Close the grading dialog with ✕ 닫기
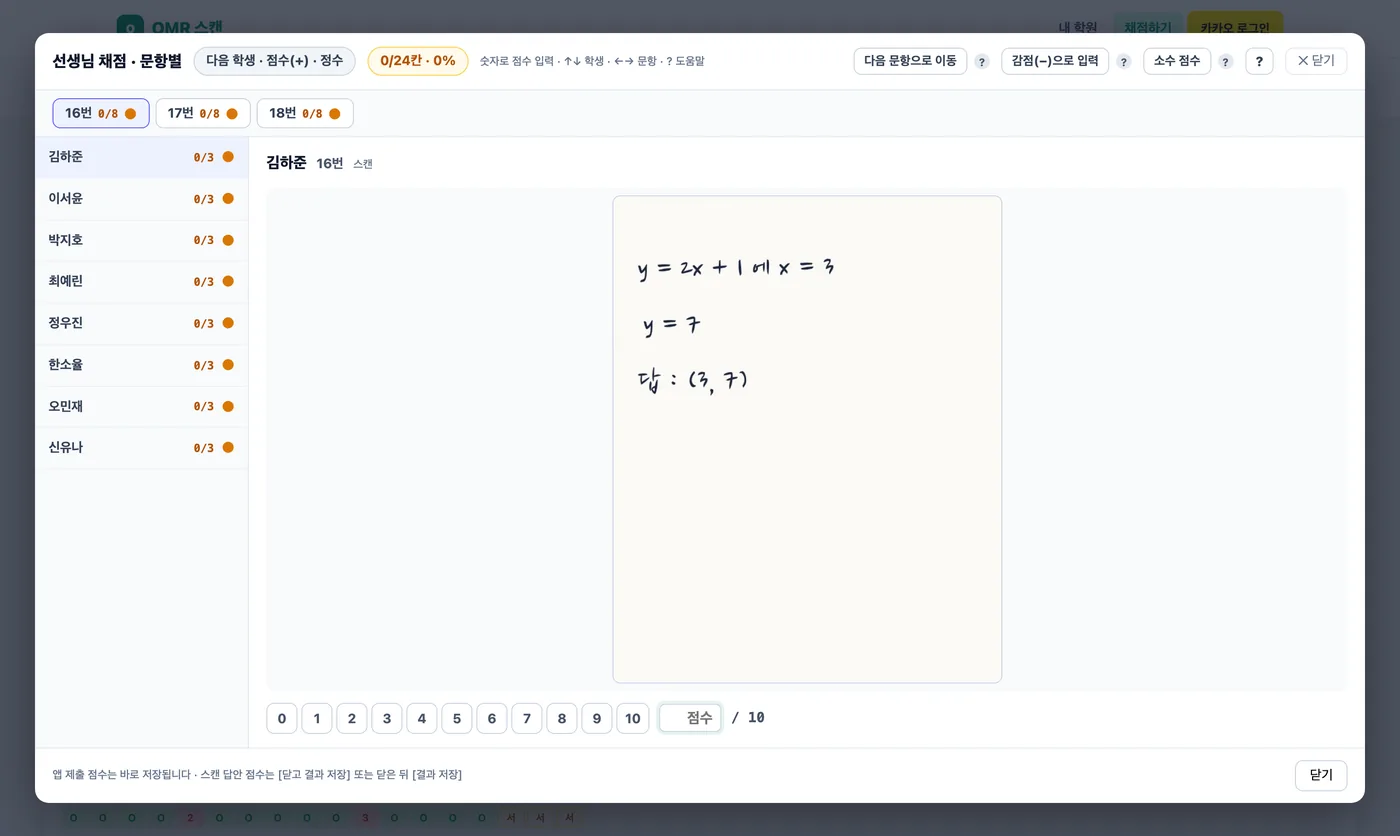This screenshot has height=836, width=1400. [1316, 61]
